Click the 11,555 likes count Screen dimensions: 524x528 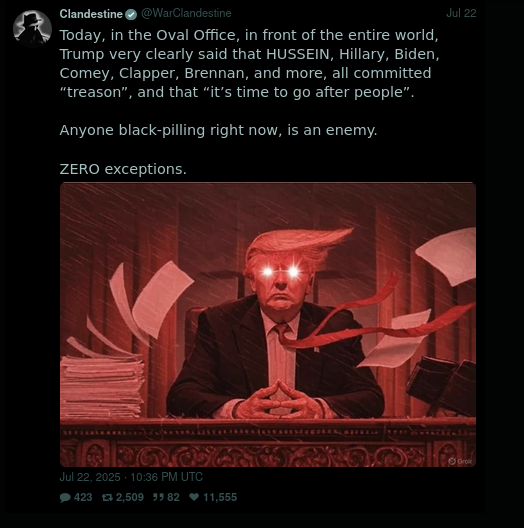pos(220,497)
